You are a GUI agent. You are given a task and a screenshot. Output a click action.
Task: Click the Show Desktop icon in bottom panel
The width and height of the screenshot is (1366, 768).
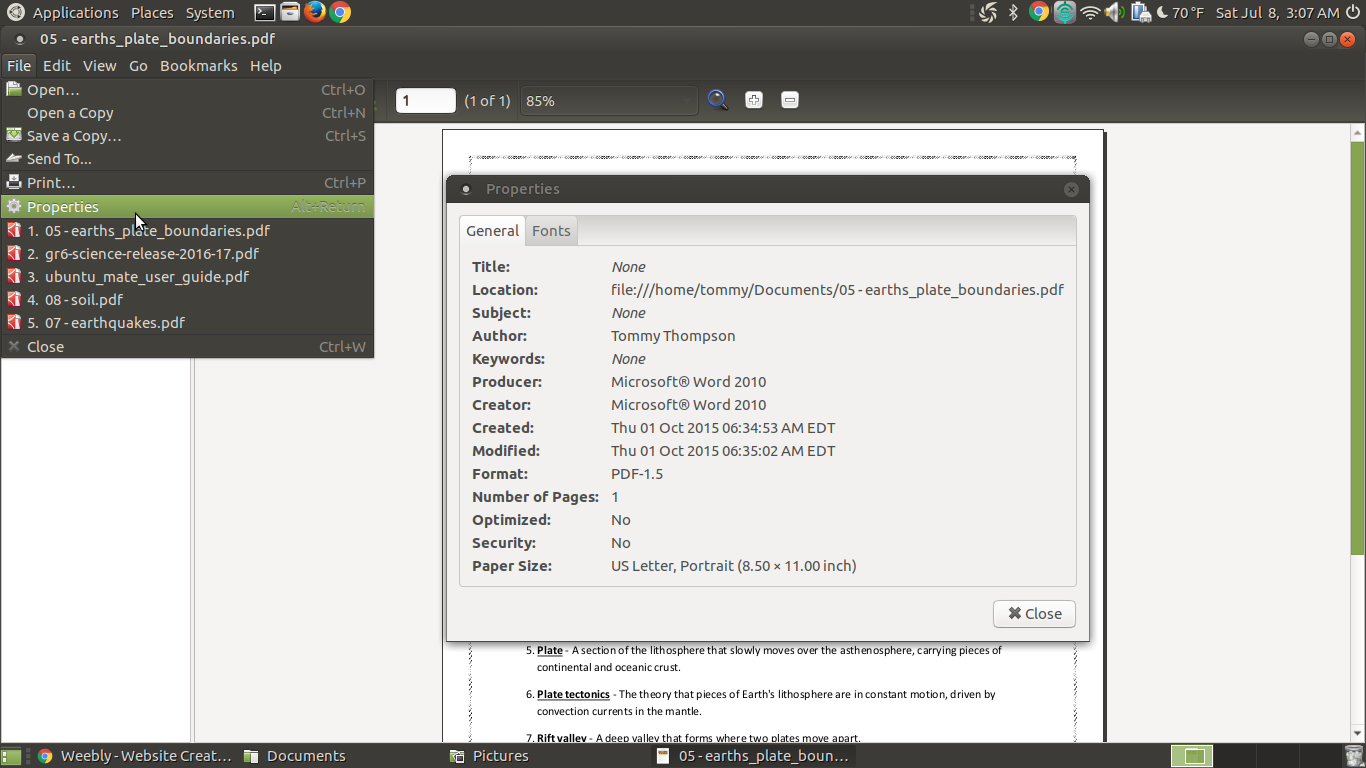click(11, 756)
